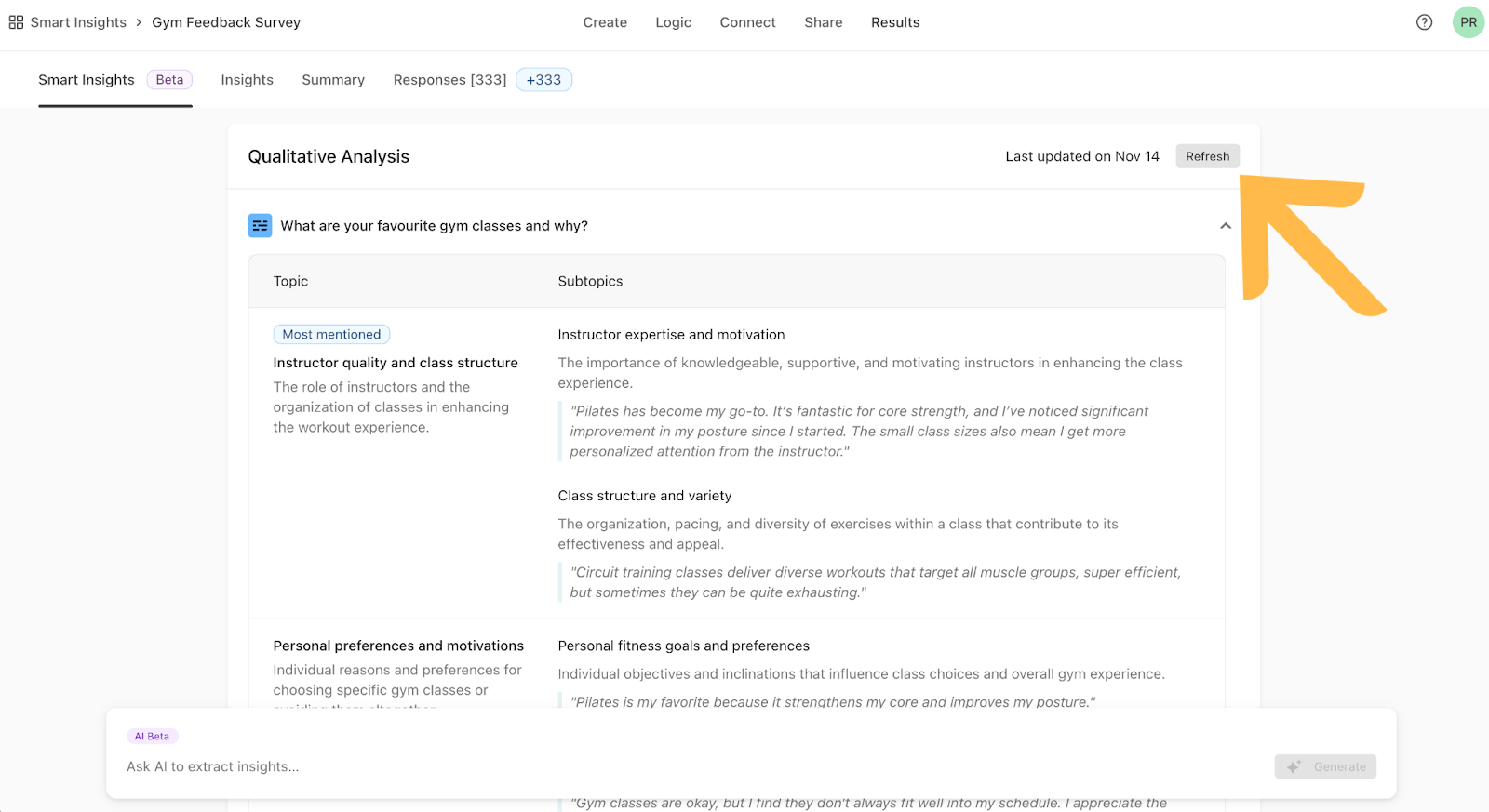
Task: Click Gym Feedback Survey breadcrumb
Action: tap(226, 22)
